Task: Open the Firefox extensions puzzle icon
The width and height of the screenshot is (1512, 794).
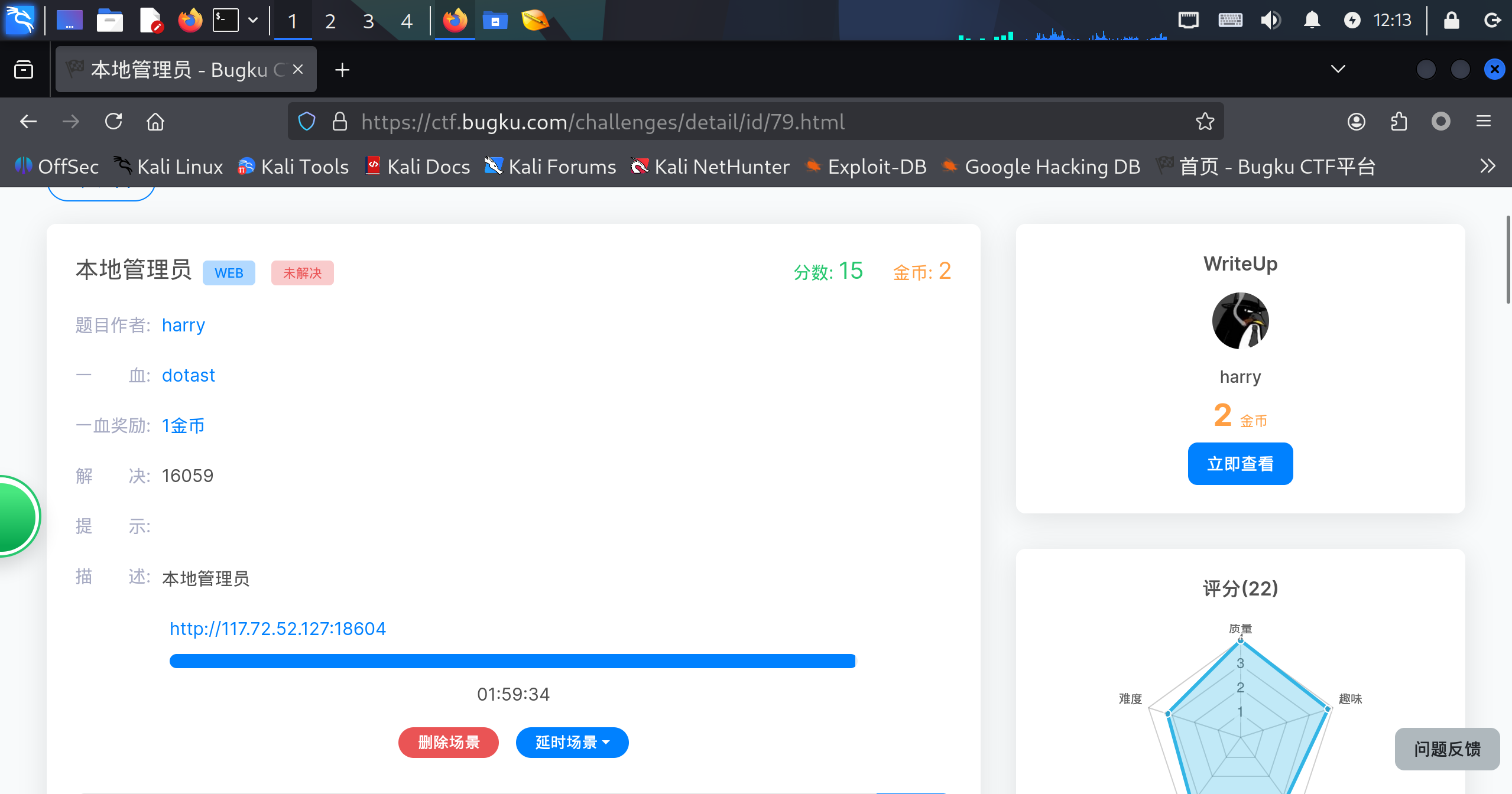Action: [1399, 122]
